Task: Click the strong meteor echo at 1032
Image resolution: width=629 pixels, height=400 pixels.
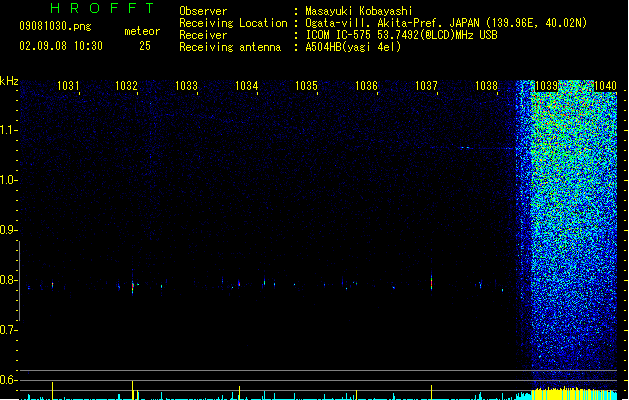Action: pyautogui.click(x=133, y=286)
